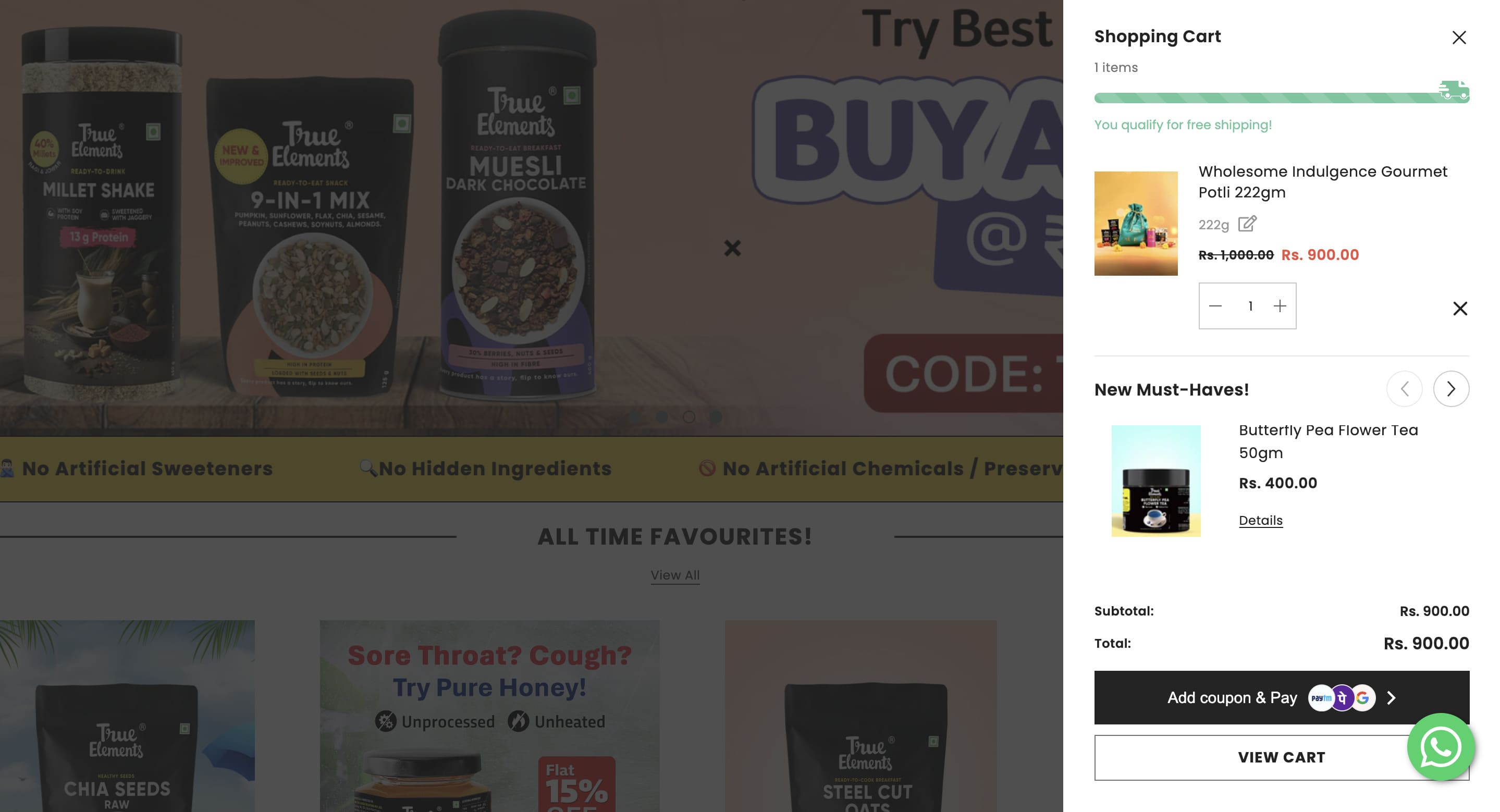The image size is (1500, 812).
Task: Open Wholesome Indulgence Gourmet Potli title
Action: pyautogui.click(x=1322, y=181)
